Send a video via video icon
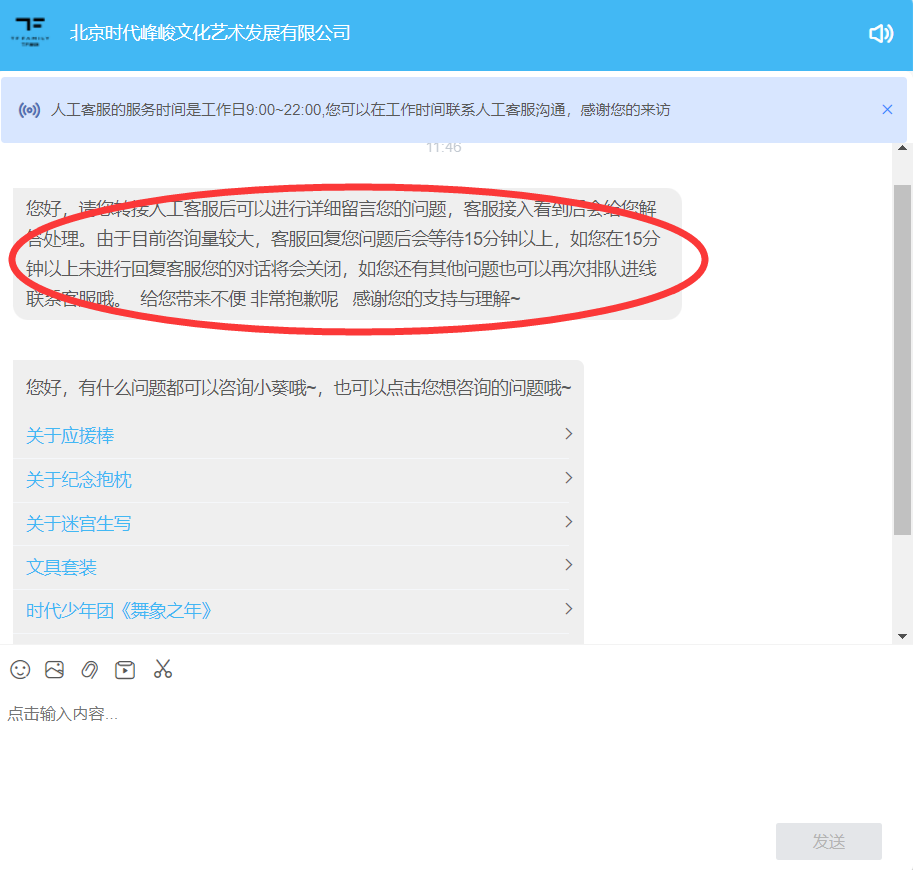This screenshot has height=870, width=913. point(125,670)
